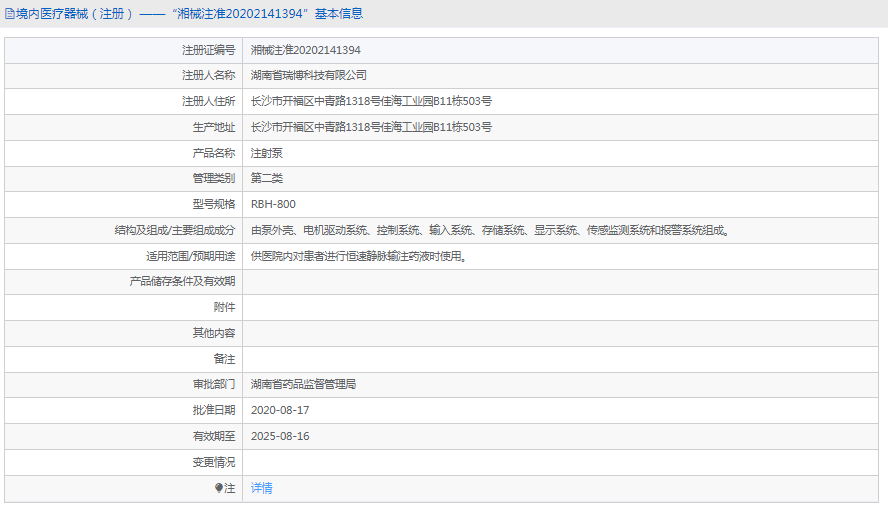Click the bulb icon beside 注
This screenshot has height=510, width=888.
[x=219, y=488]
